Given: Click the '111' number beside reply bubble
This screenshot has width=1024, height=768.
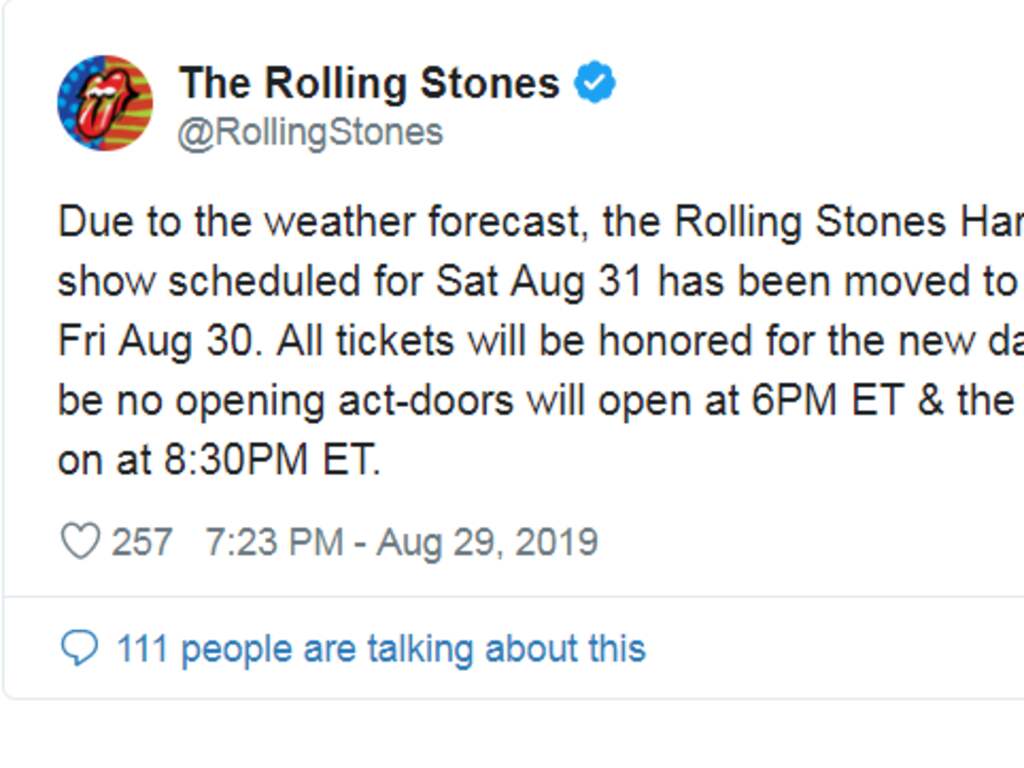Looking at the screenshot, I should tap(142, 648).
